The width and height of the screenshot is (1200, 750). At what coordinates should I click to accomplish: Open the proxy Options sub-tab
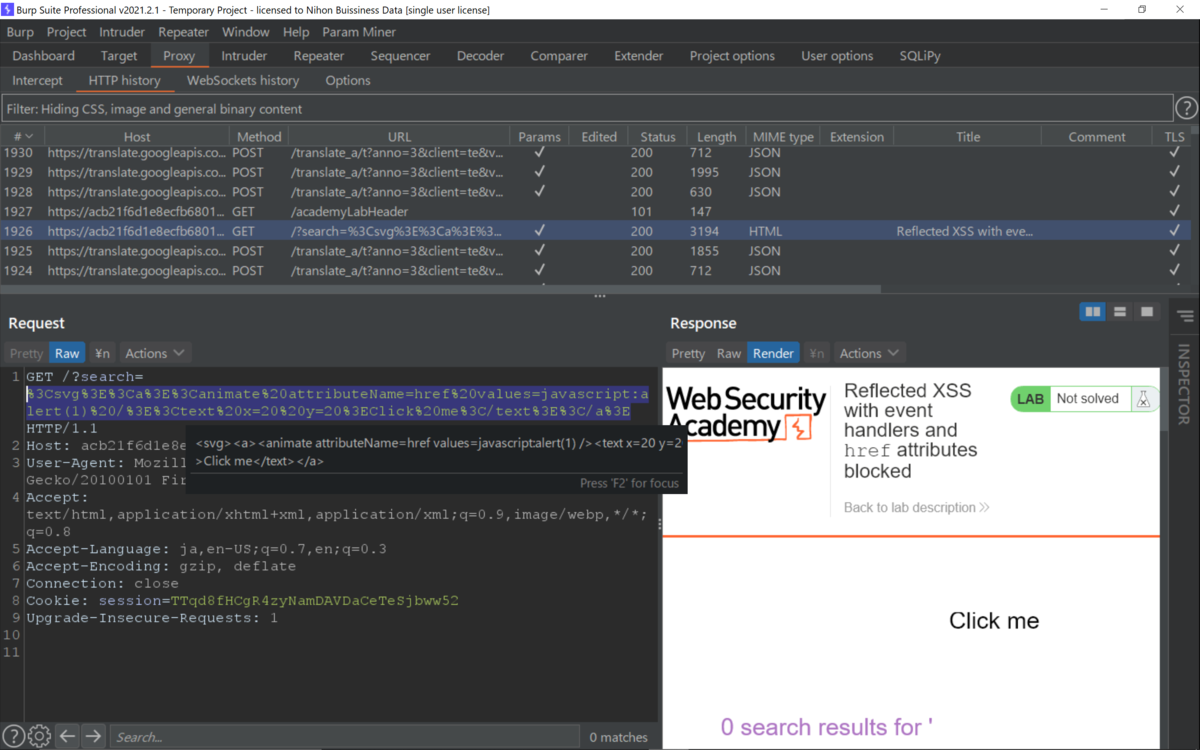348,80
